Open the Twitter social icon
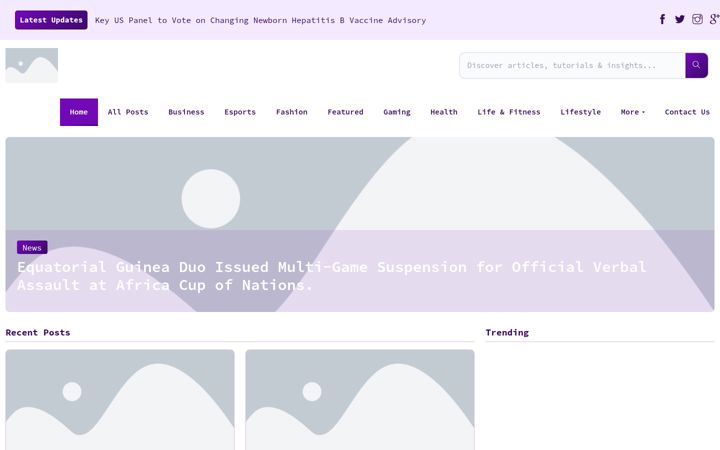Image resolution: width=720 pixels, height=450 pixels. 680,19
